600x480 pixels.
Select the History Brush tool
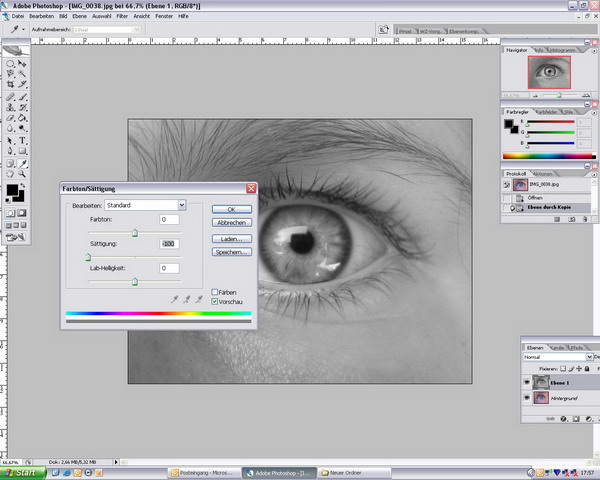[22, 107]
